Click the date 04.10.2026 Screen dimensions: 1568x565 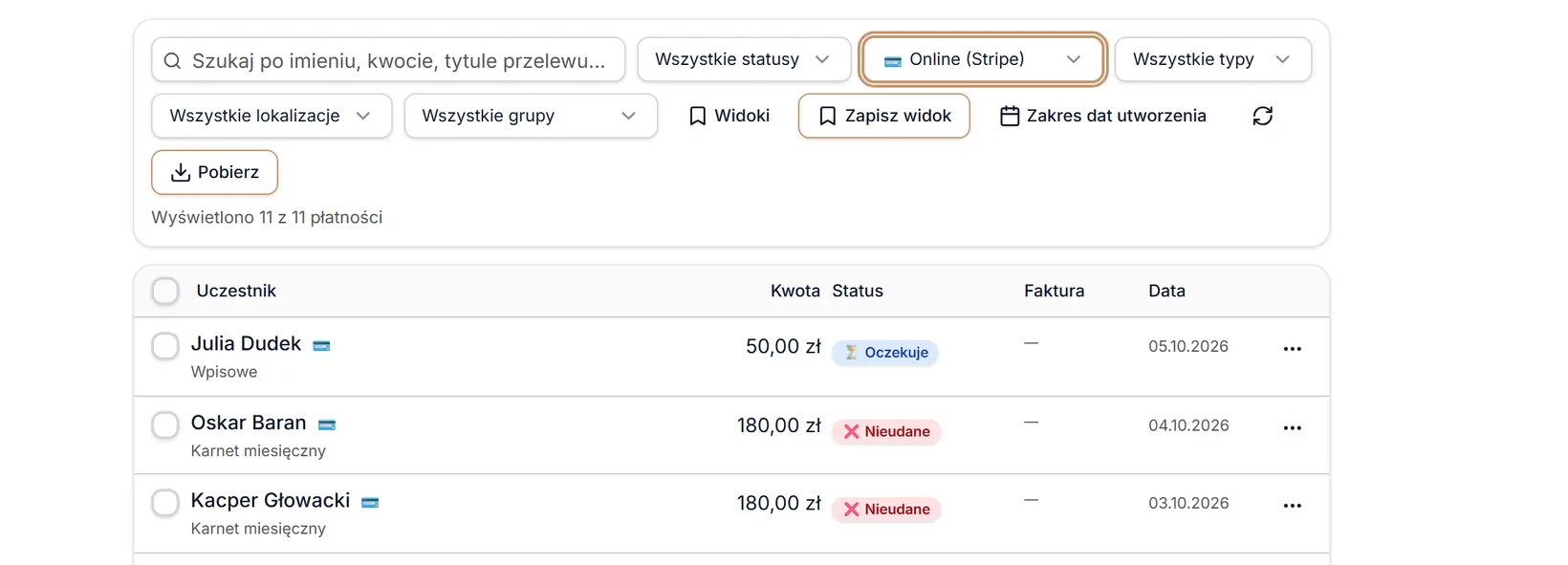(1188, 425)
